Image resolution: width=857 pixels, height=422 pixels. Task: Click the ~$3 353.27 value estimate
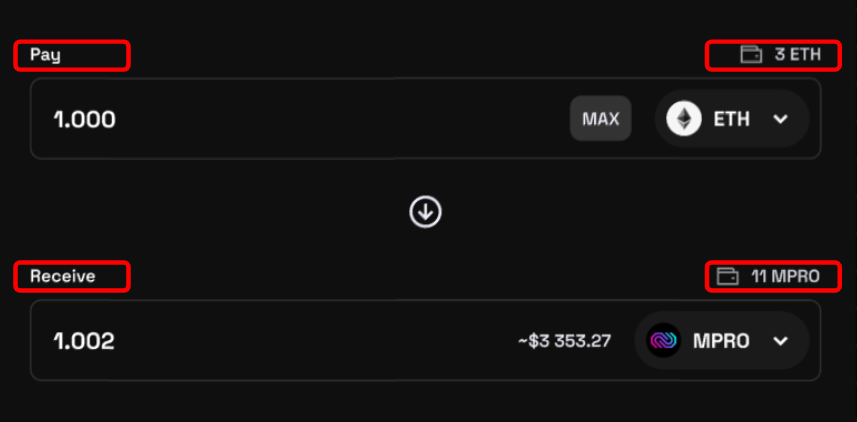point(564,341)
